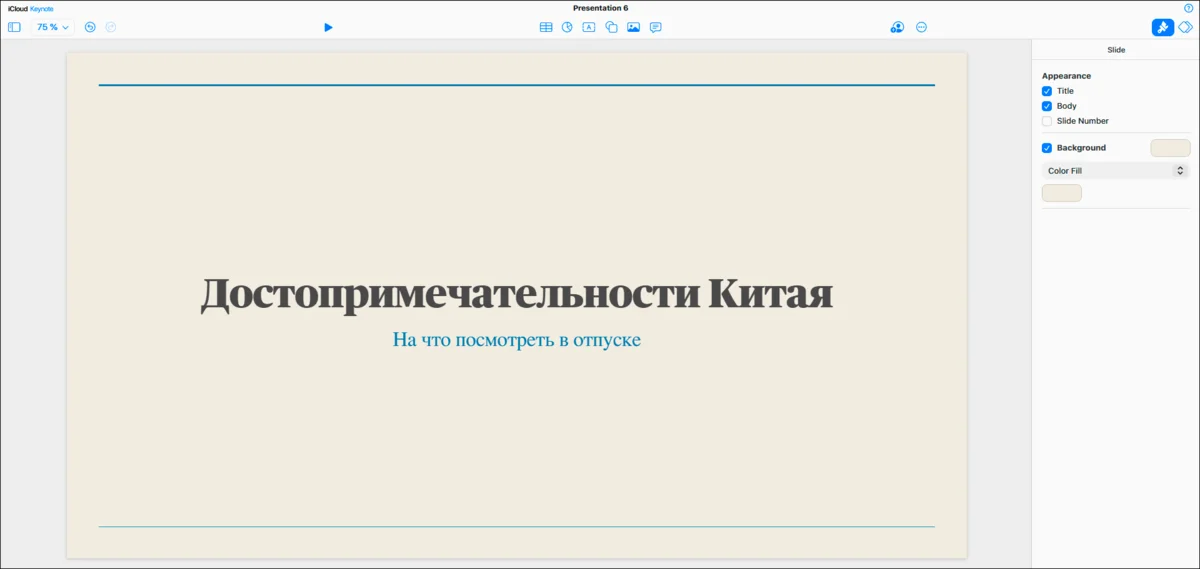Open the Help icon at top right
The width and height of the screenshot is (1200, 569).
coord(1188,8)
